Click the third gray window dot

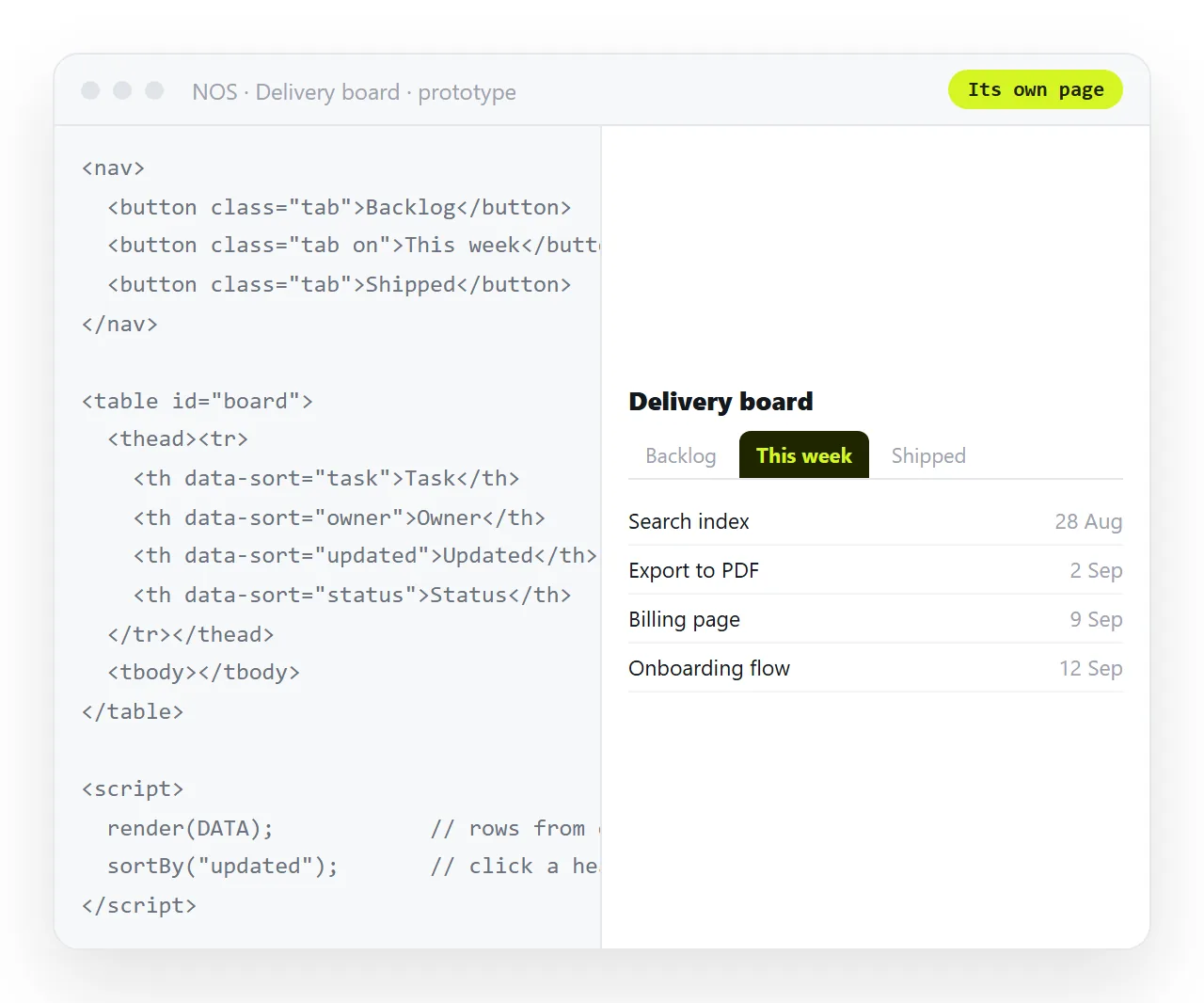click(154, 90)
